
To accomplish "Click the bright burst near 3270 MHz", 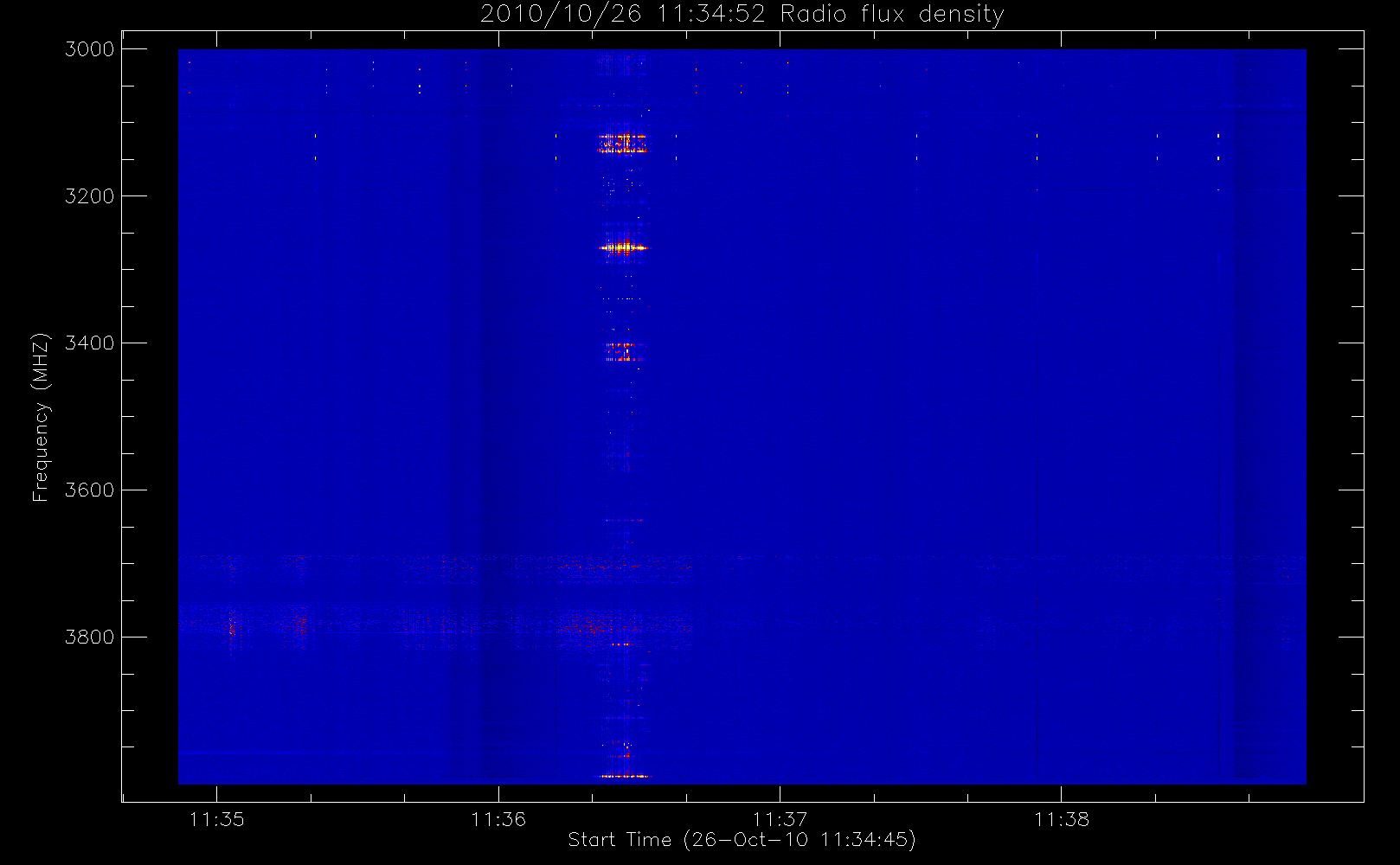I will pos(623,248).
